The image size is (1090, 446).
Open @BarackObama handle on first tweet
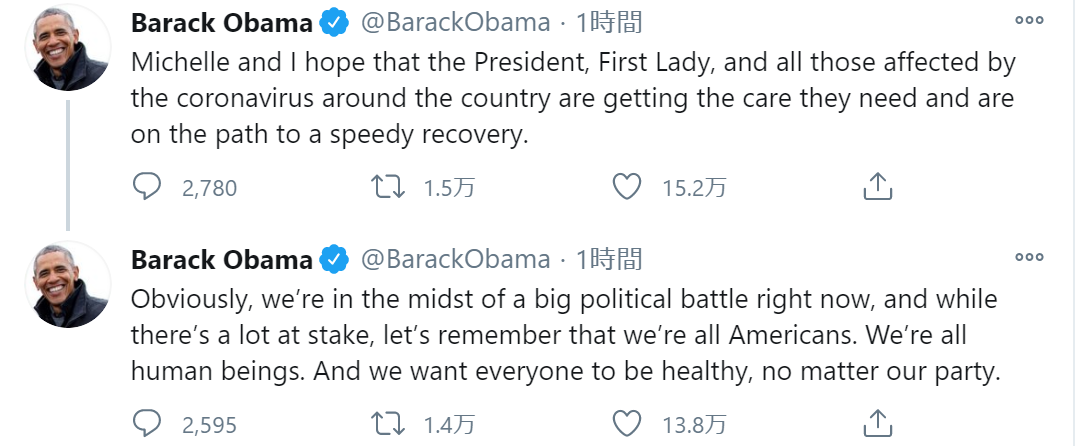coord(455,24)
